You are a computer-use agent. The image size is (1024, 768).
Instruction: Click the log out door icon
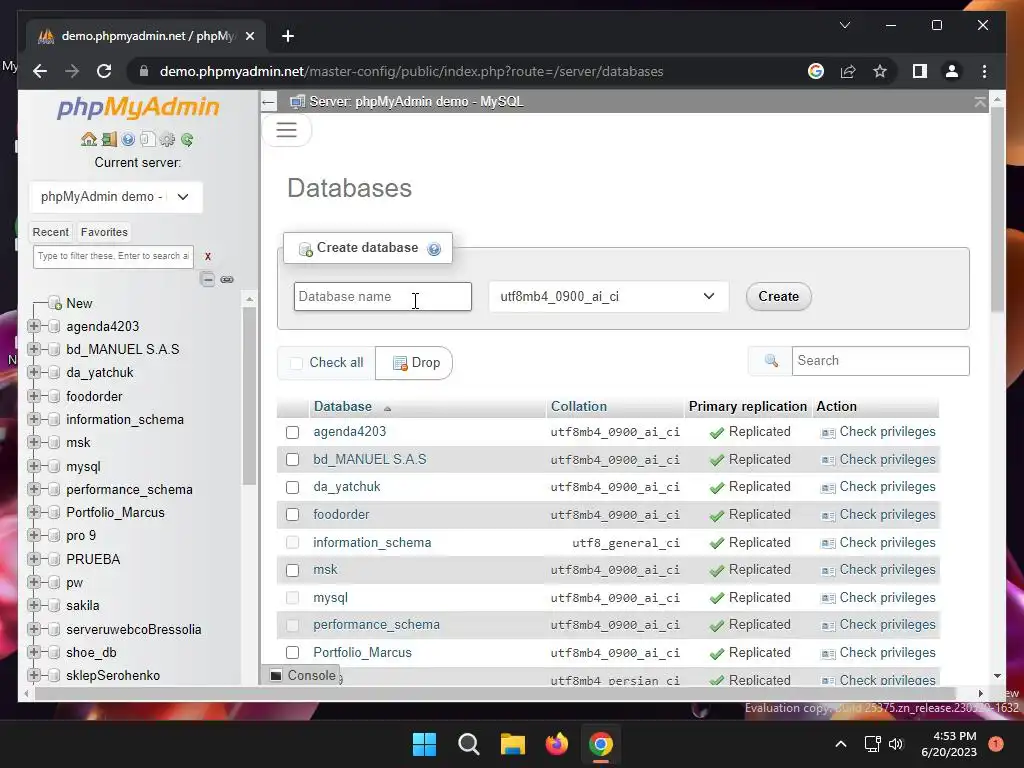pos(109,139)
